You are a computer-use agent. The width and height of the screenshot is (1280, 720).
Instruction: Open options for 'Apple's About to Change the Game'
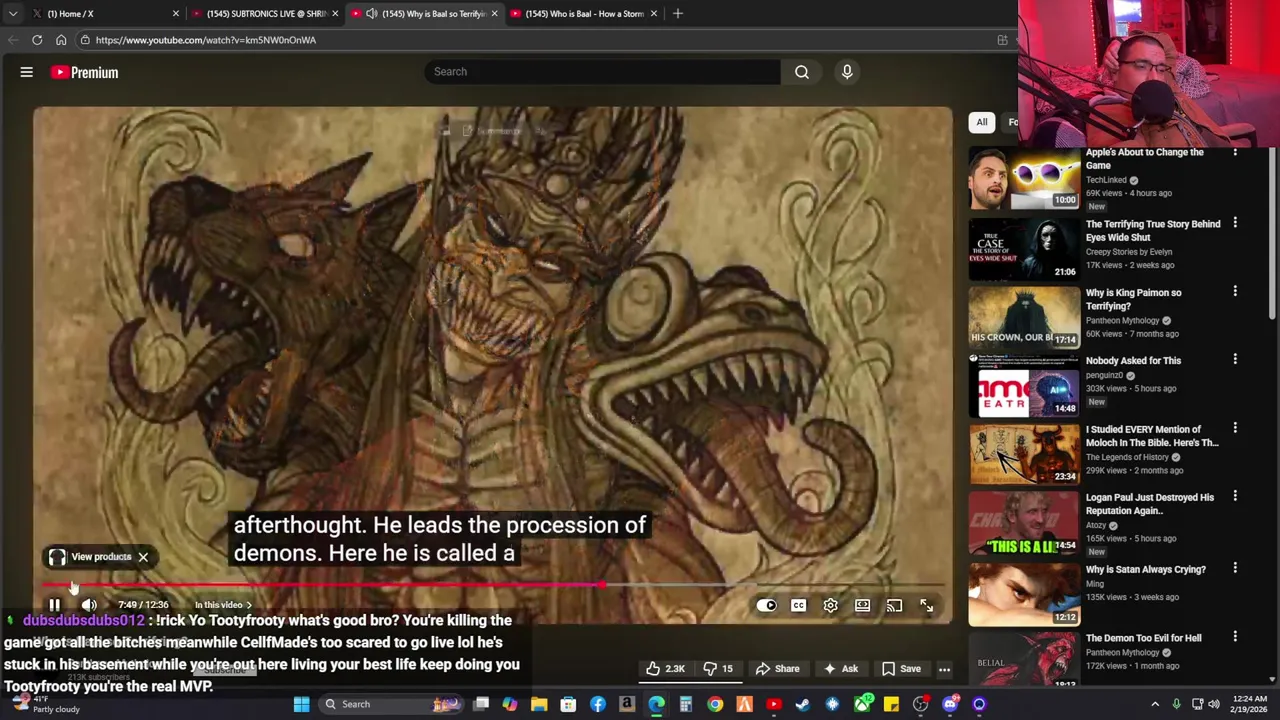pyautogui.click(x=1235, y=153)
